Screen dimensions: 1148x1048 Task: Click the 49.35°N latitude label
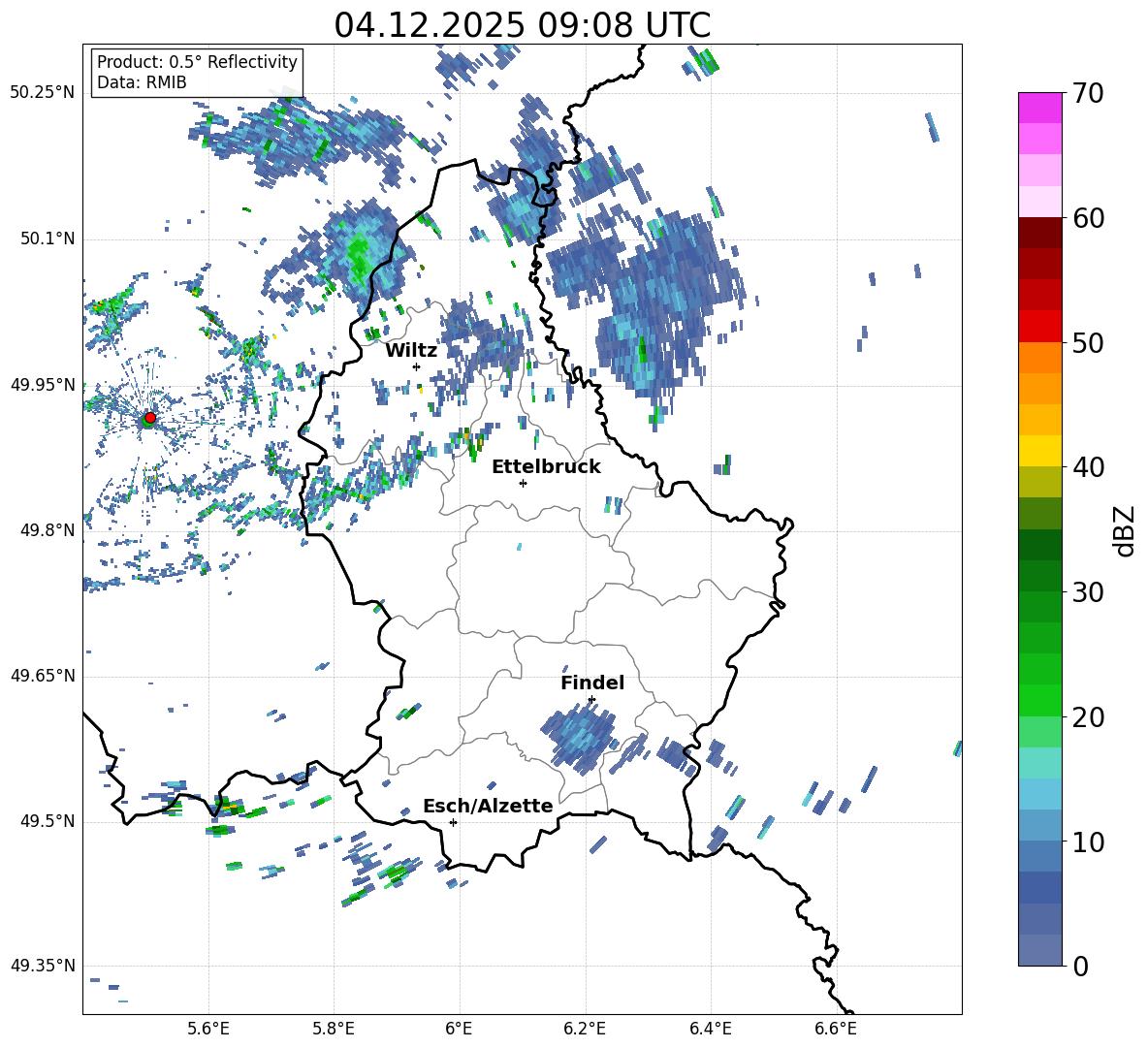point(43,966)
